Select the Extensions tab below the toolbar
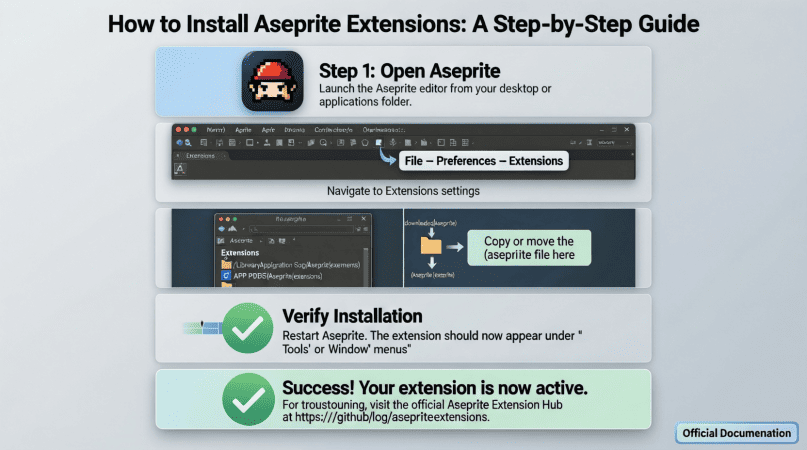807x450 pixels. click(200, 156)
